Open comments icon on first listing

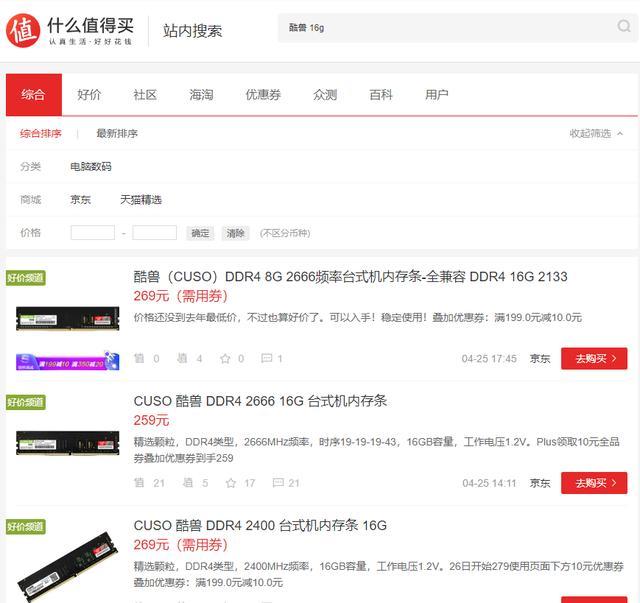pos(267,358)
